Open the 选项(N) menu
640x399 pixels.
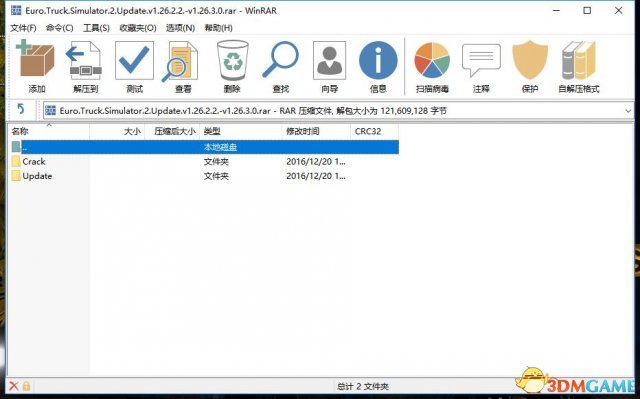[180, 28]
